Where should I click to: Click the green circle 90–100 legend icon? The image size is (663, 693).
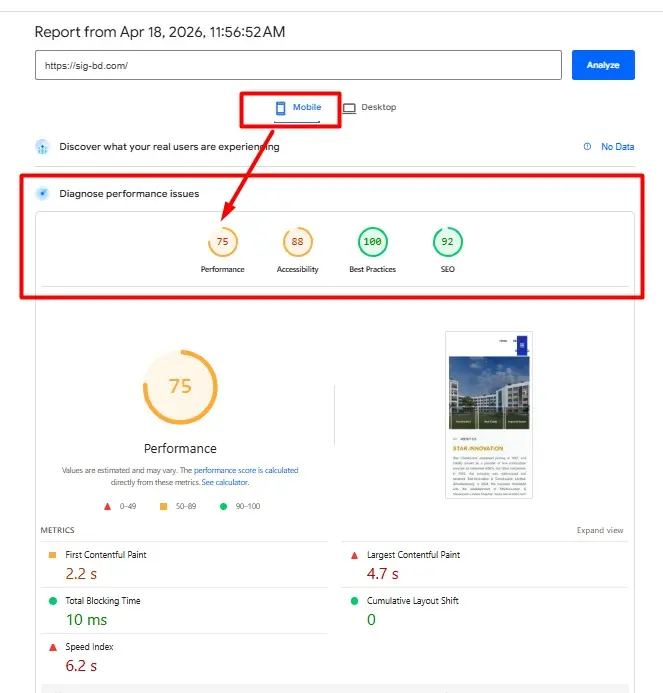[224, 506]
